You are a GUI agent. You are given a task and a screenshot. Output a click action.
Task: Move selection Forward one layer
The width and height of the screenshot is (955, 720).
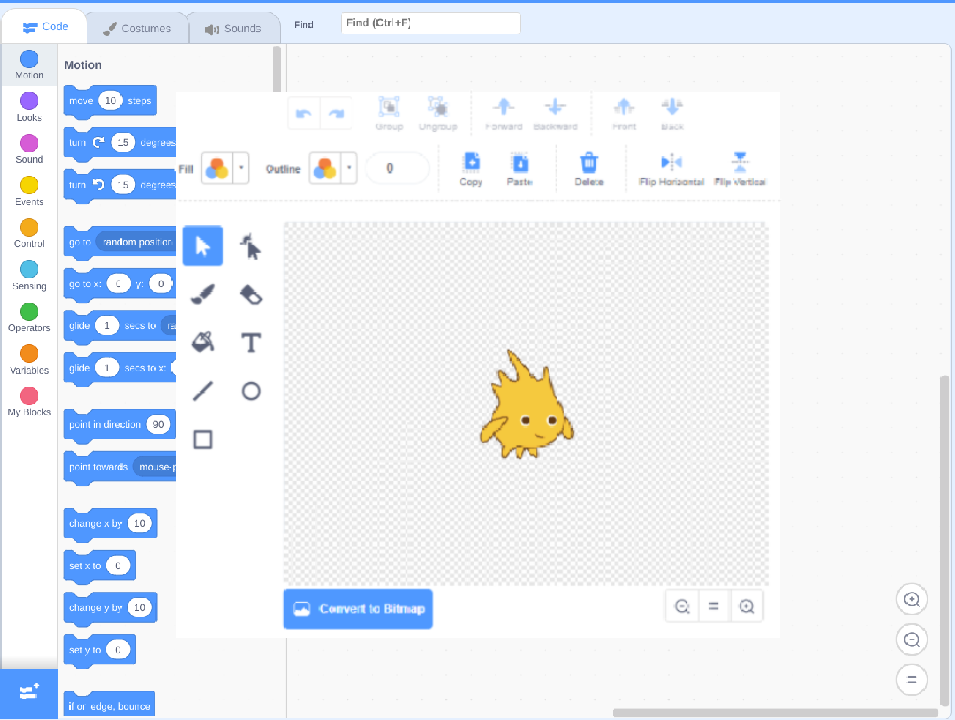[504, 114]
